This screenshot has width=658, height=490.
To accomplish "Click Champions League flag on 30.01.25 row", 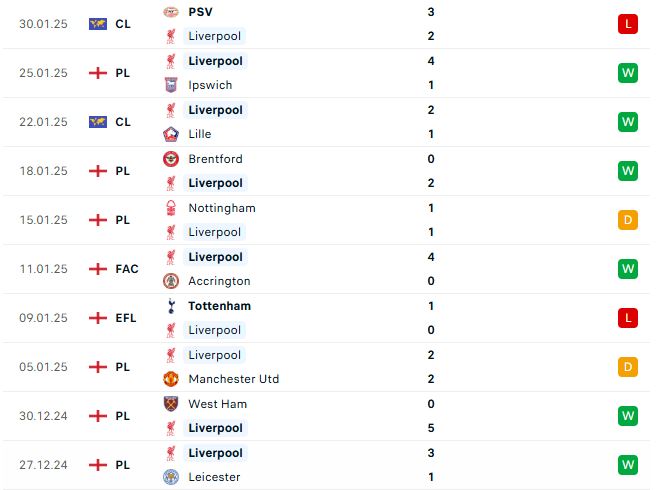I will tap(98, 24).
